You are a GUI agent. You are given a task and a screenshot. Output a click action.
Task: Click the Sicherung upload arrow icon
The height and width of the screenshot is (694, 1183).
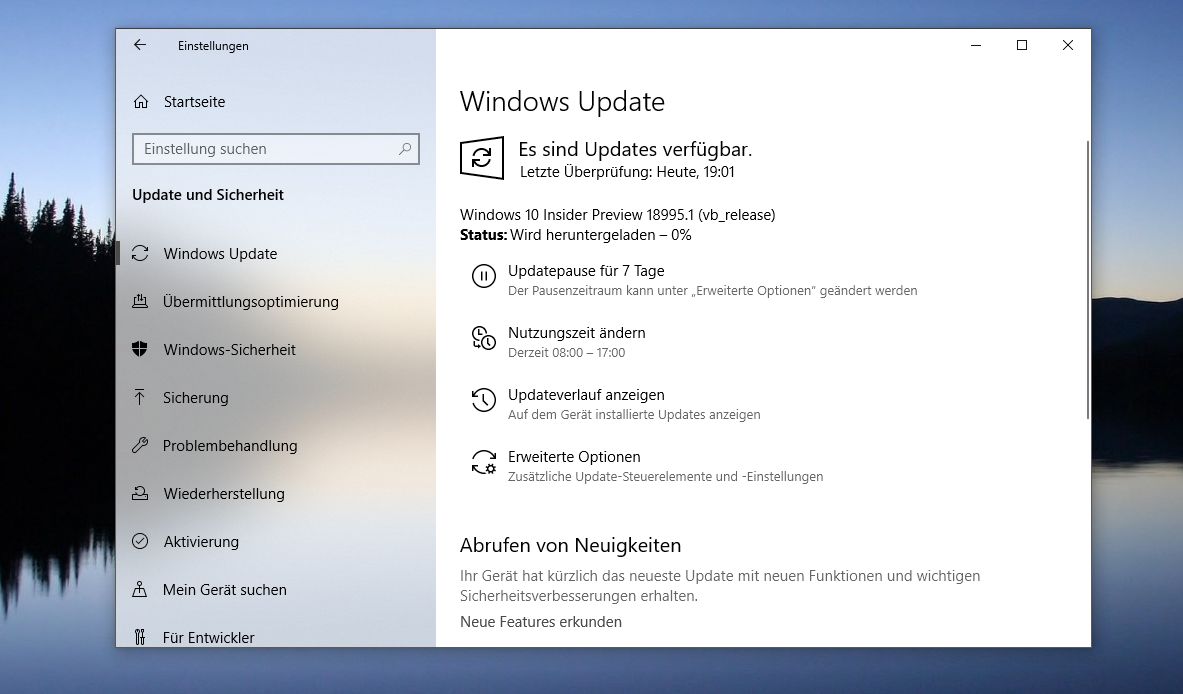140,398
